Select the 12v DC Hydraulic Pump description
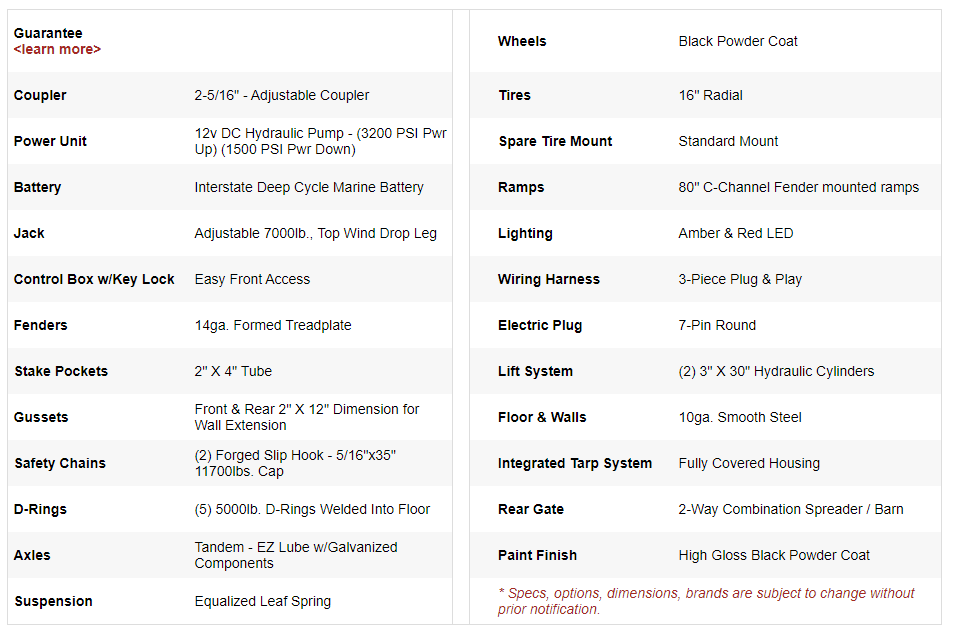Viewport: 953px width, 640px height. (320, 141)
